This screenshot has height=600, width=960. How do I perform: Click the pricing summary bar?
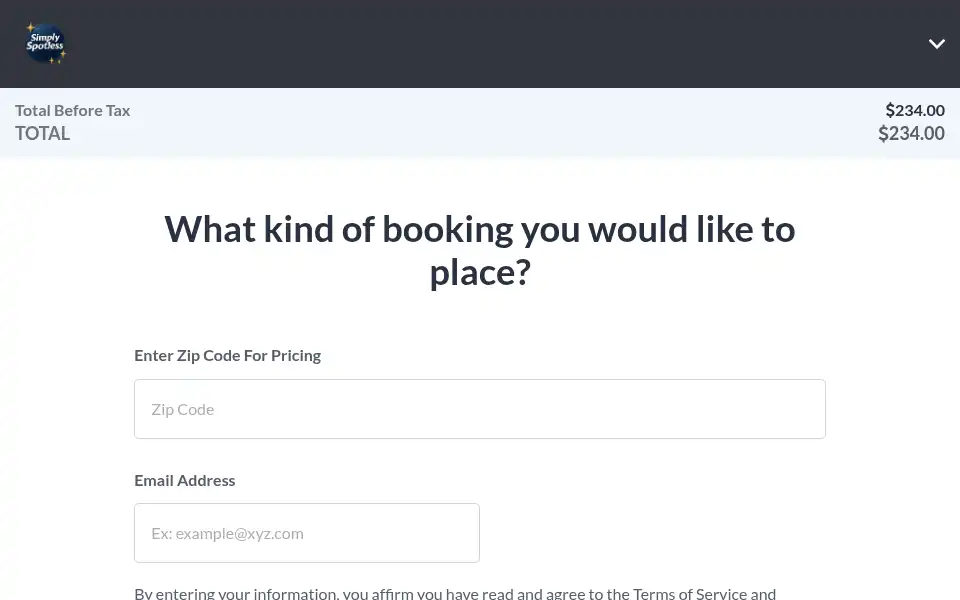[x=479, y=122]
